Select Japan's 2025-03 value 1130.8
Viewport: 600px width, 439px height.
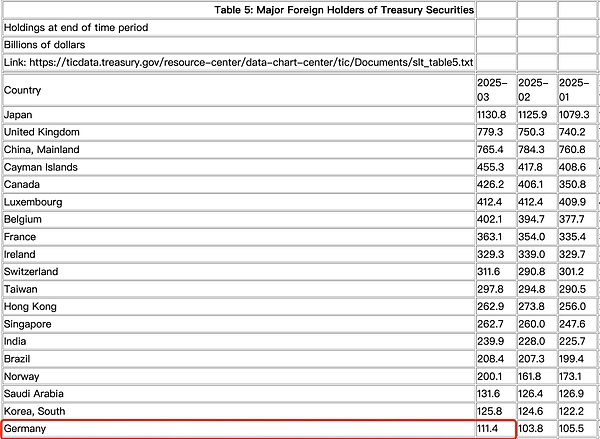495,115
